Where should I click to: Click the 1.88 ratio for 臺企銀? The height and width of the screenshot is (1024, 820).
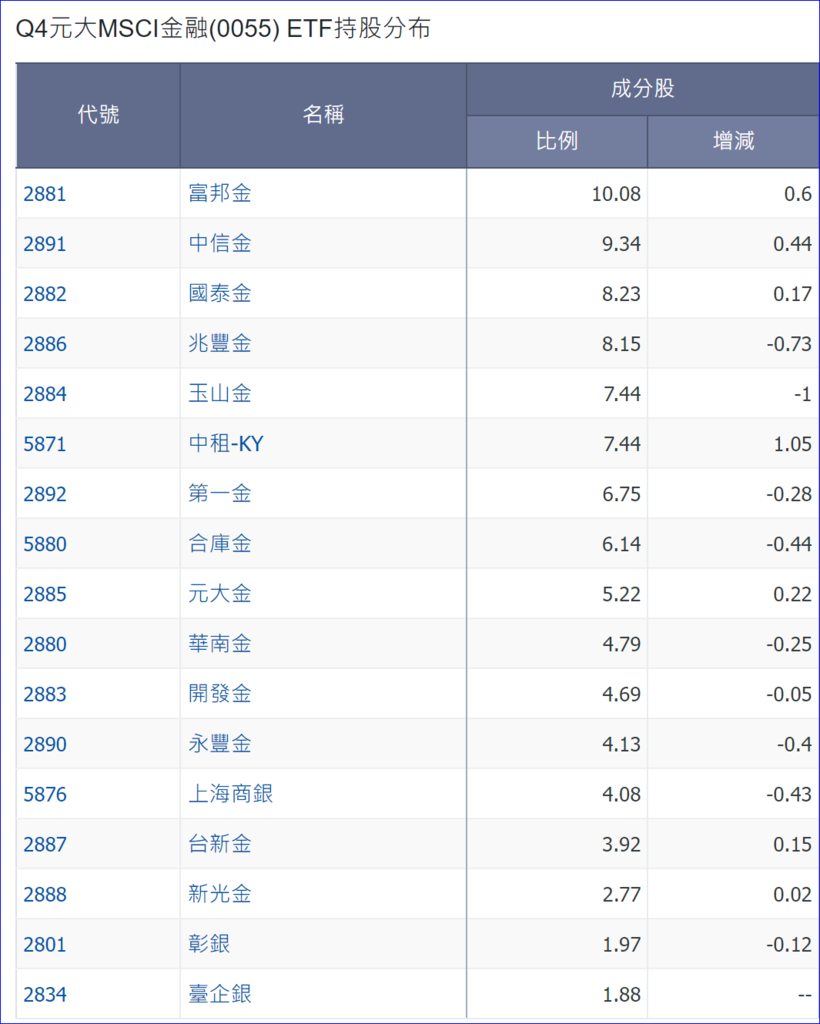622,995
